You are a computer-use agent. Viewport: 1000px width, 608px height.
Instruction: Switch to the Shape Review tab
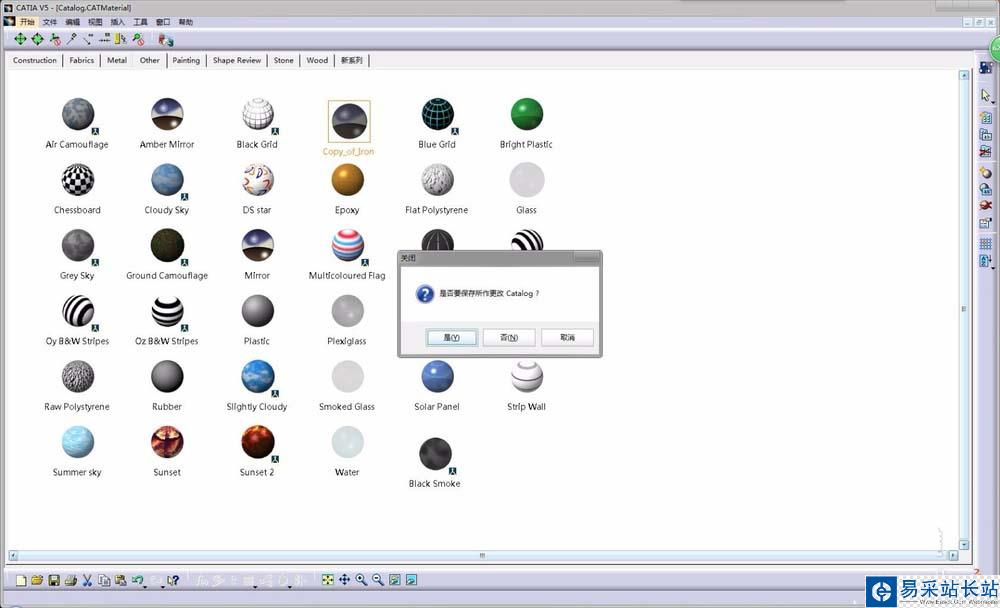237,60
